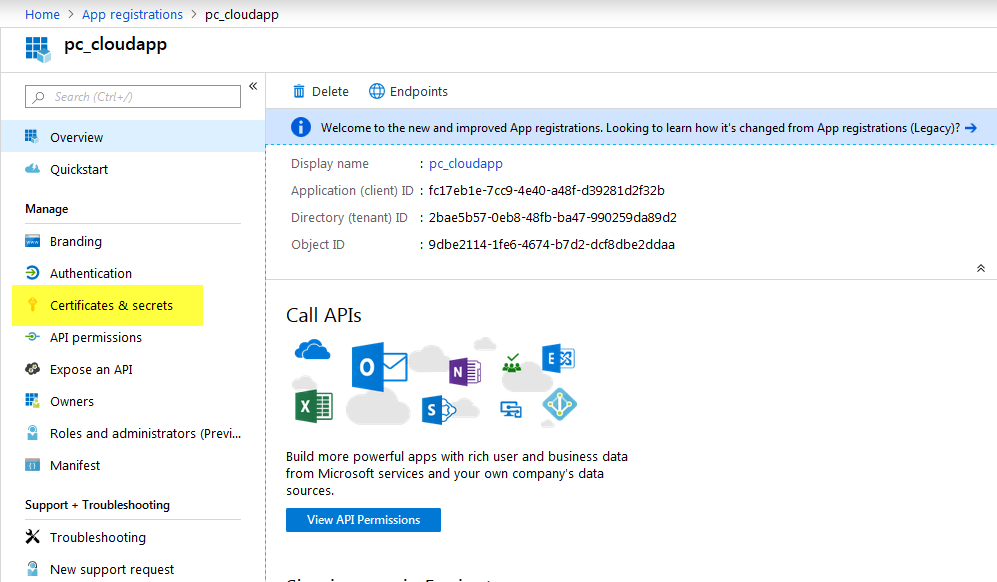Collapse the app details section chevron
Viewport: 997px width, 582px height.
(980, 268)
